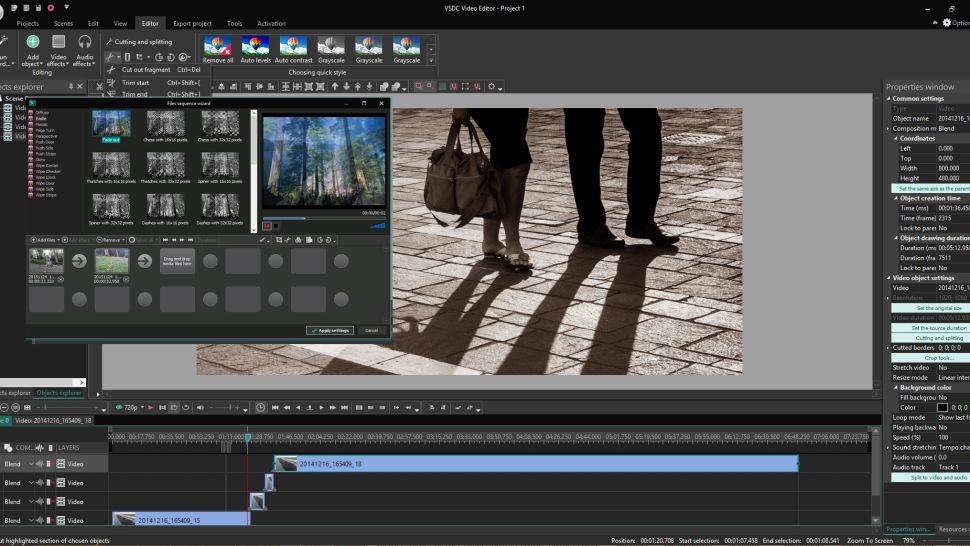Apply the Auto contrast quick style
The width and height of the screenshot is (970, 546).
coord(293,46)
